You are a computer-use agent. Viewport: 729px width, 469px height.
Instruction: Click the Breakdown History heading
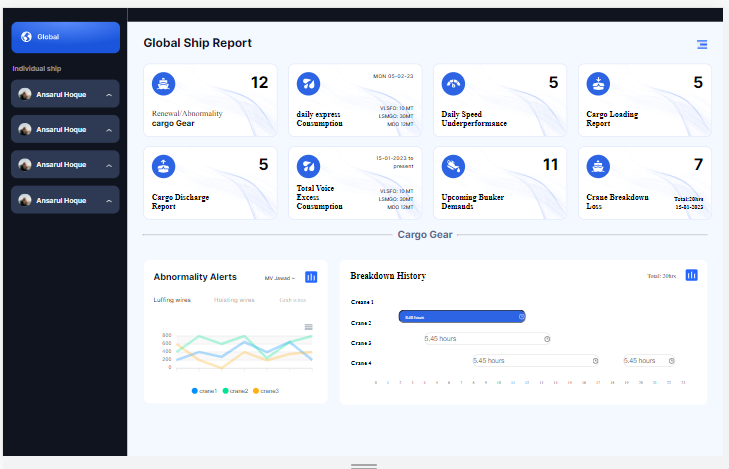pyautogui.click(x=388, y=276)
